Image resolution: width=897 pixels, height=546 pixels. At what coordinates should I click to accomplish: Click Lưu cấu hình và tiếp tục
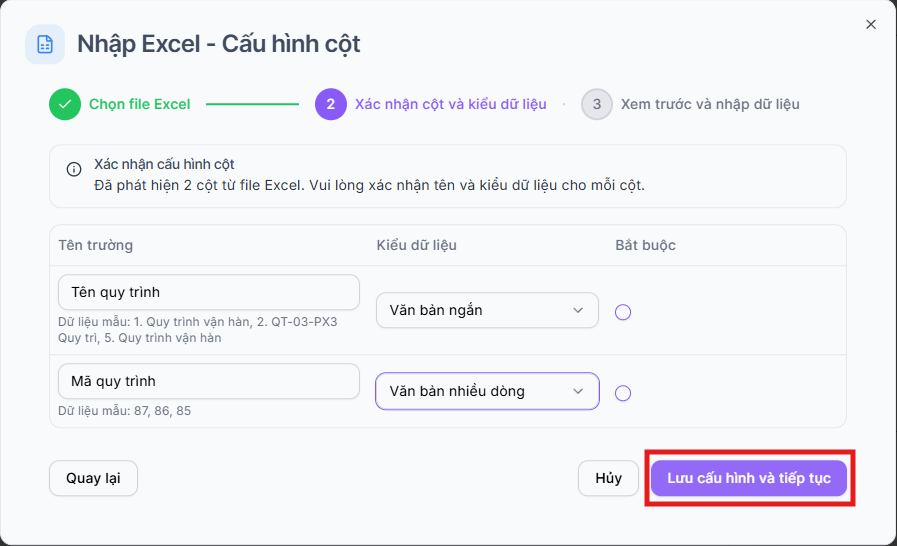click(x=749, y=478)
